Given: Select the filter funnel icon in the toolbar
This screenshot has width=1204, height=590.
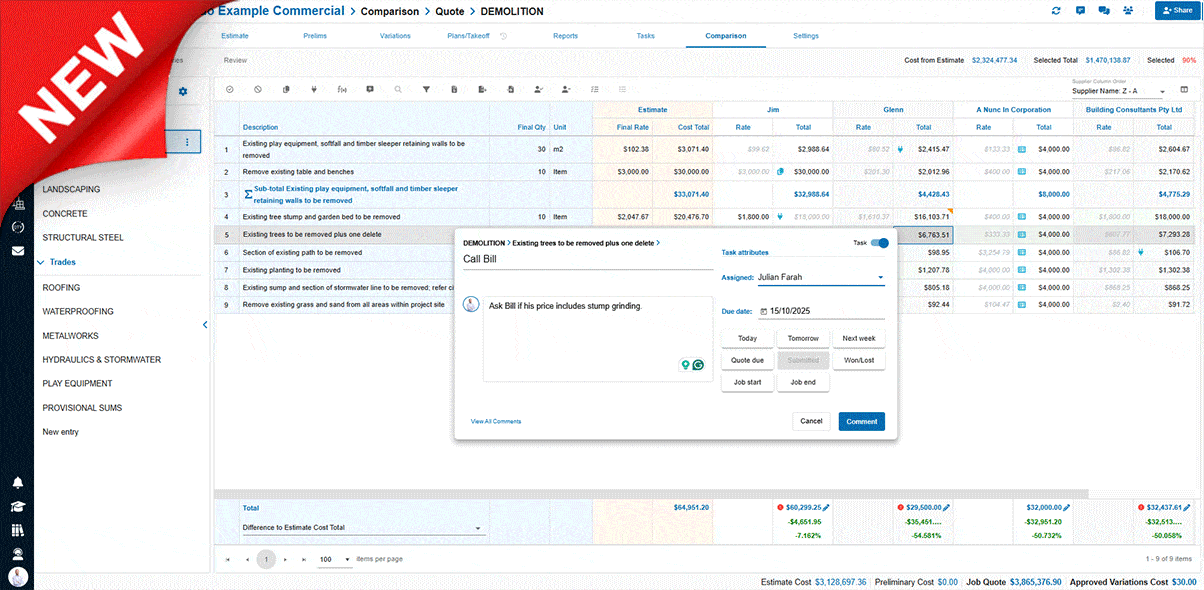Looking at the screenshot, I should [x=425, y=89].
